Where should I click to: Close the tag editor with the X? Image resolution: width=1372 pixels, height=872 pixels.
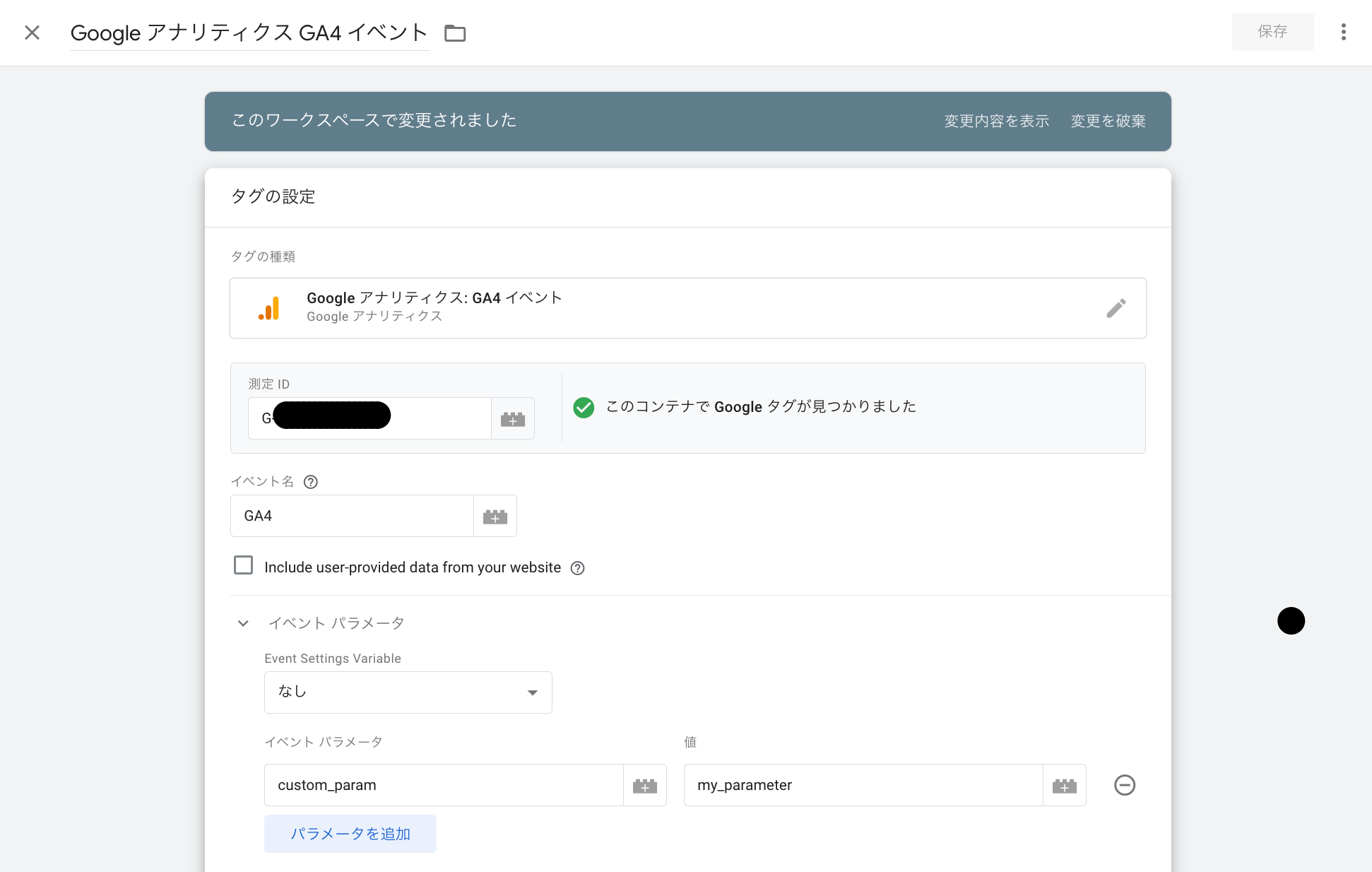pos(32,33)
